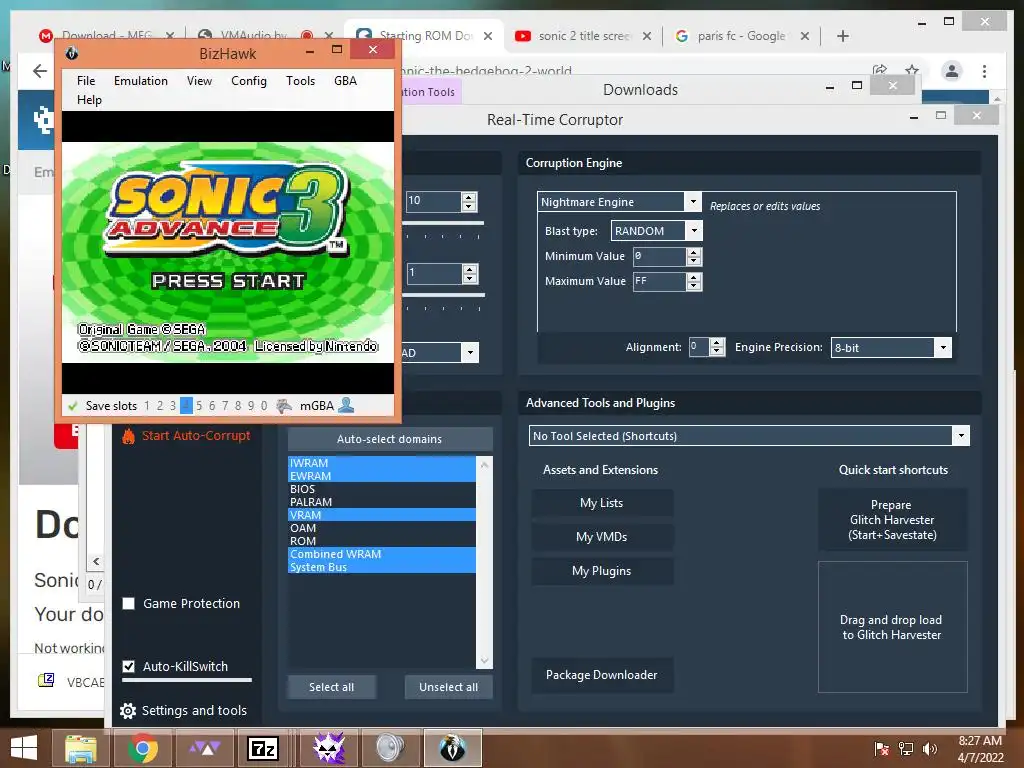The height and width of the screenshot is (768, 1024).
Task: Increase the Alignment spinner
Action: coord(717,343)
